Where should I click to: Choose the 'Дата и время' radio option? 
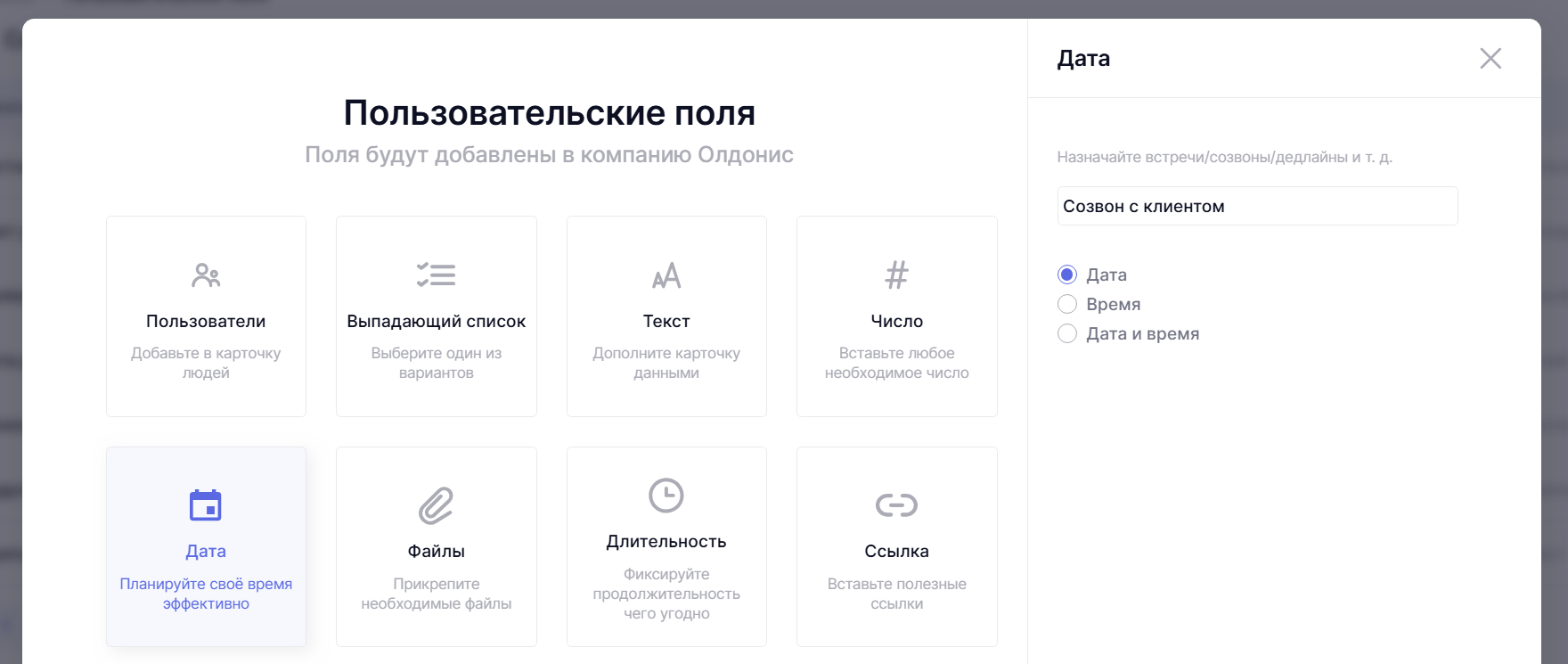(1067, 333)
